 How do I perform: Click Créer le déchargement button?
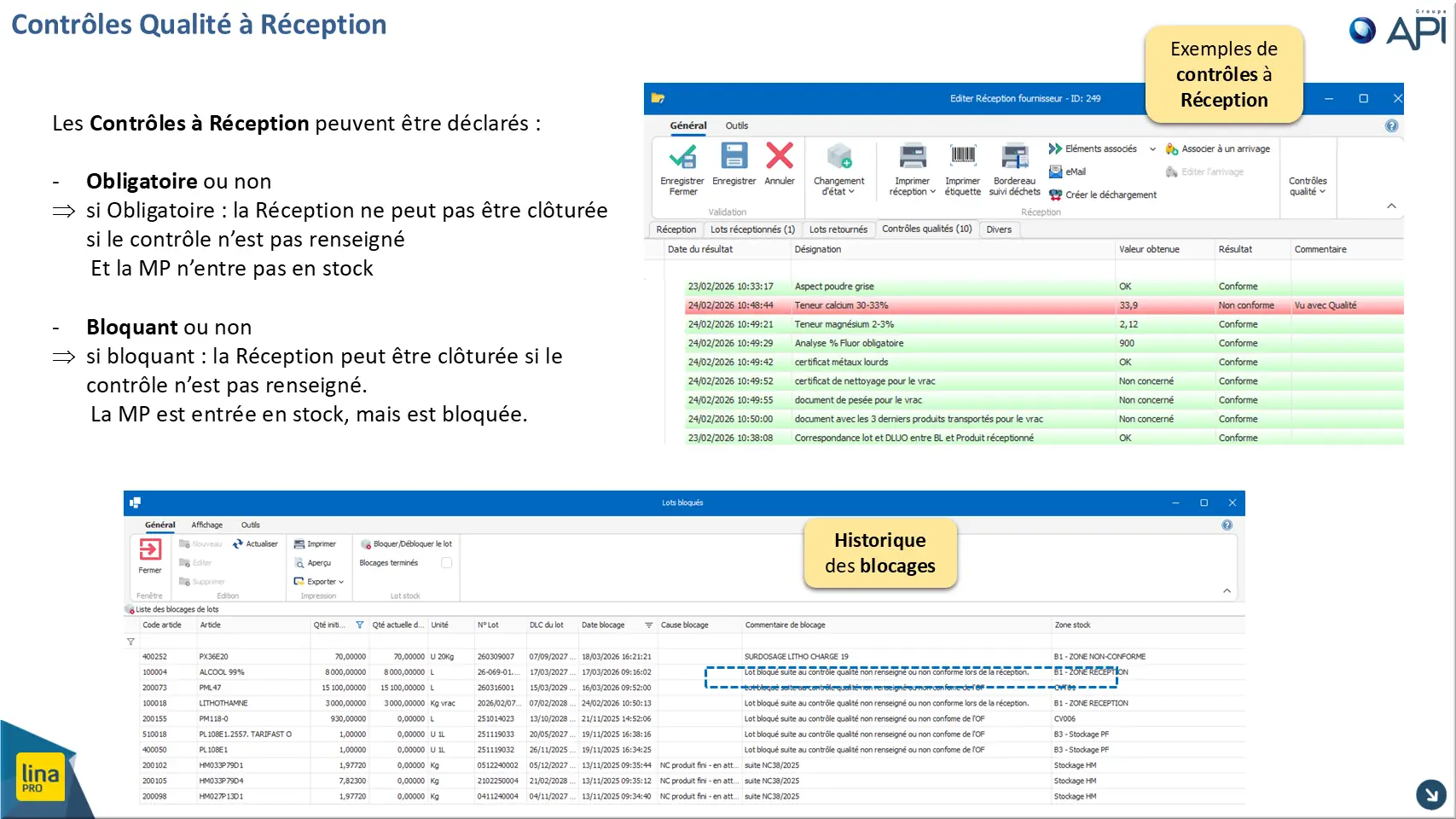(1103, 195)
